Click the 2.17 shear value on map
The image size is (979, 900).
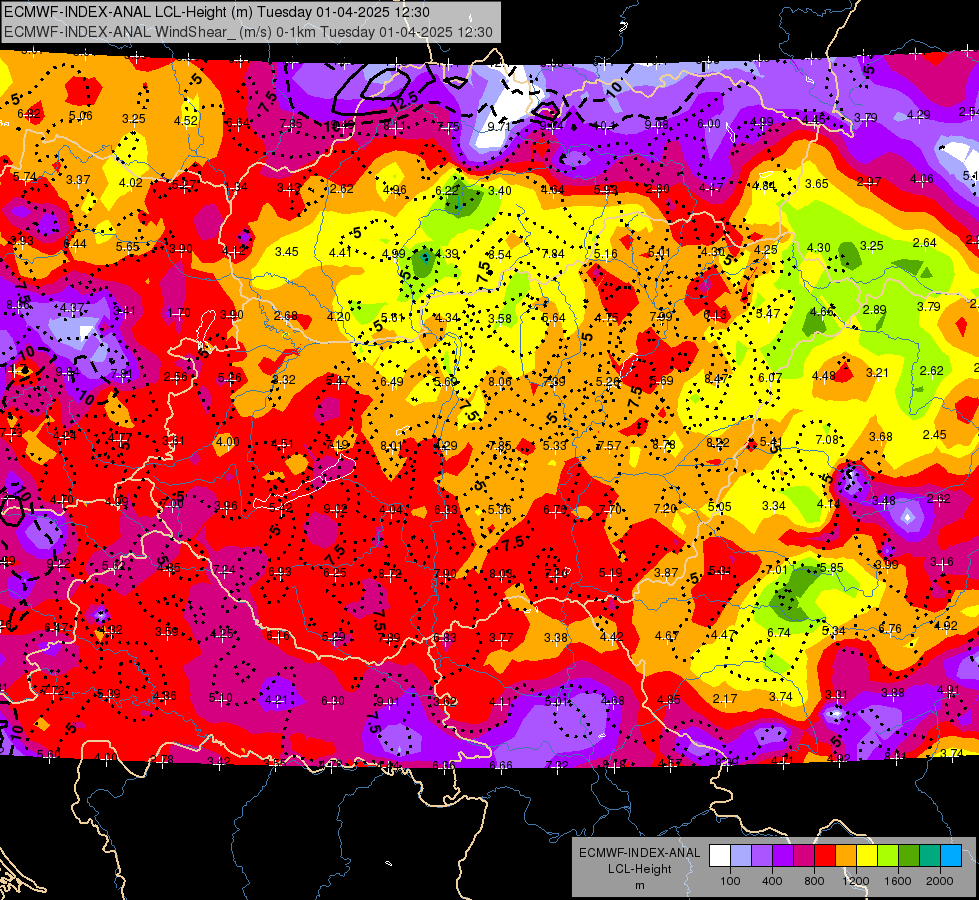[725, 698]
